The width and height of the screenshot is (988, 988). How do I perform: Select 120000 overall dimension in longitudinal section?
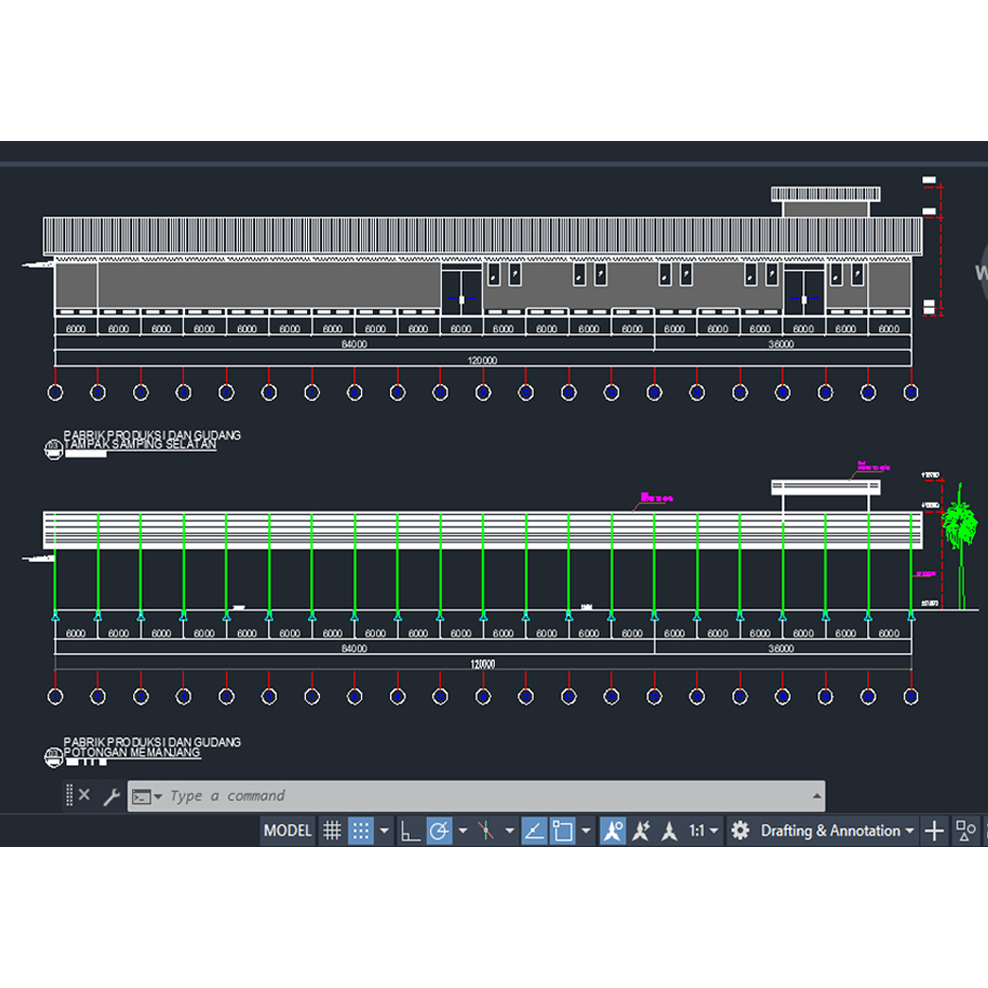[x=483, y=664]
